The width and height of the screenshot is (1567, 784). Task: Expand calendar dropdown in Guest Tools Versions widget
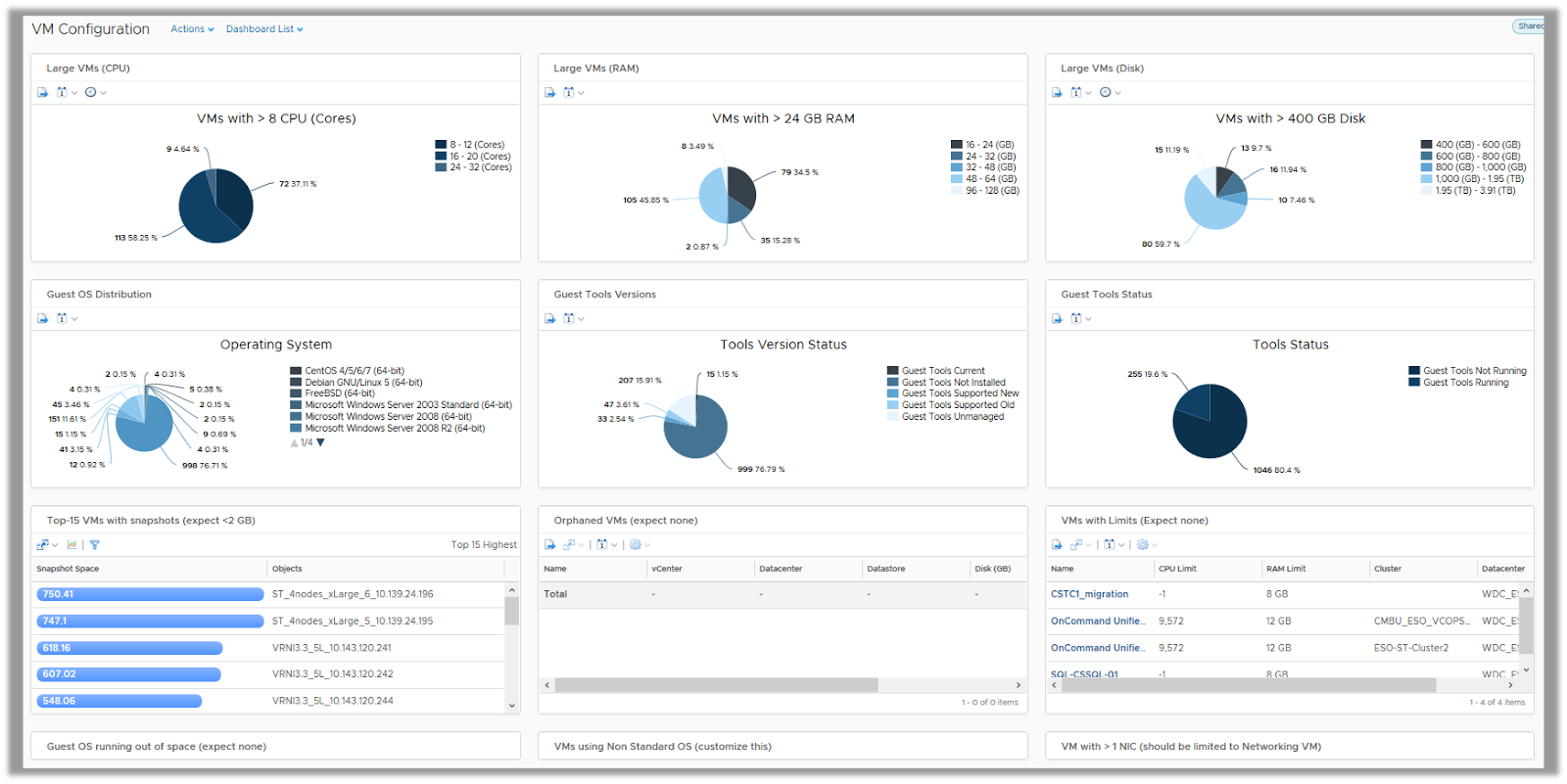582,319
